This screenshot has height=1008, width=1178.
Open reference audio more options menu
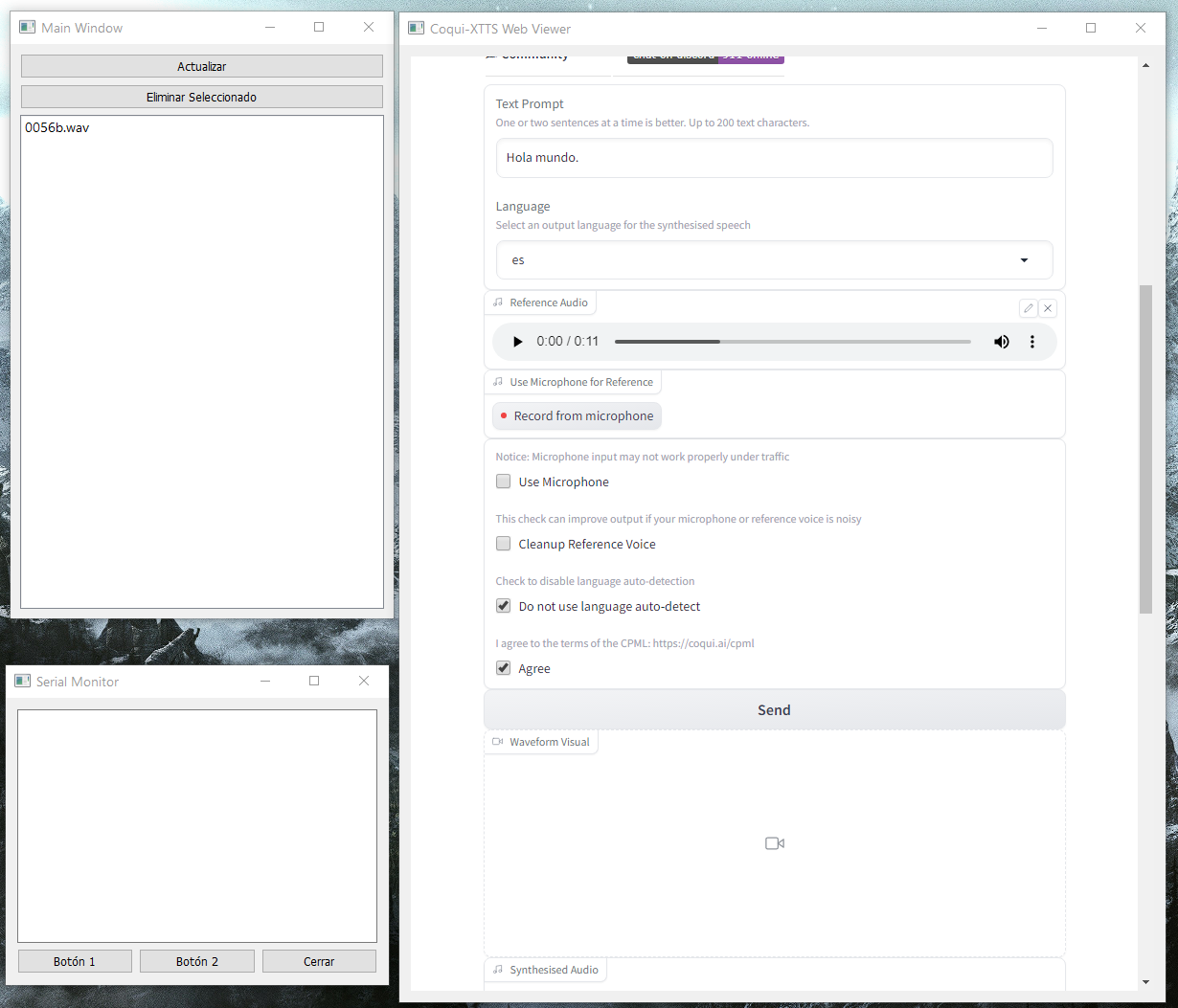pyautogui.click(x=1031, y=342)
